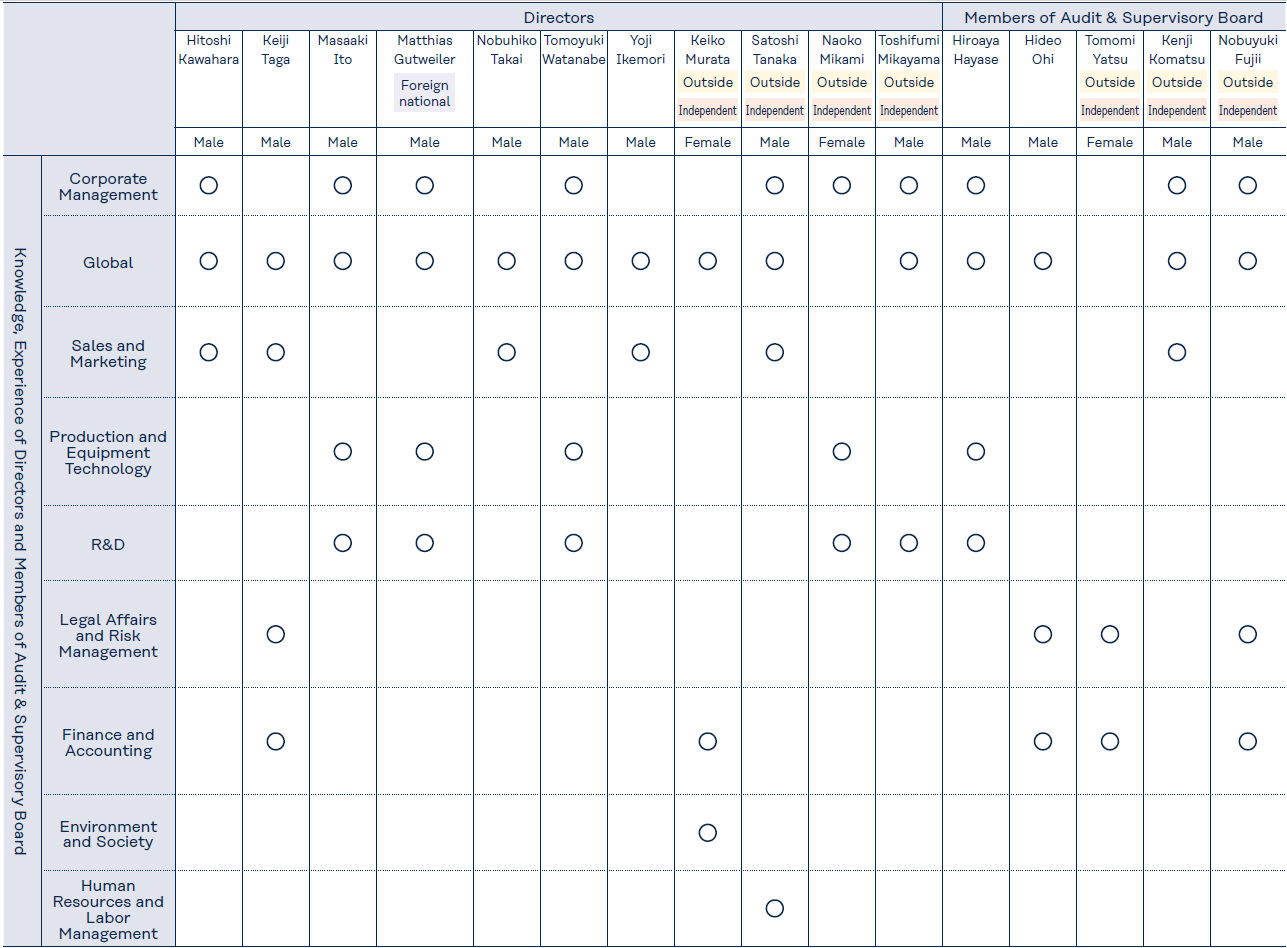Click Tomoyuki Watanabe's Corporate Management circle
1287x948 pixels.
(x=574, y=185)
